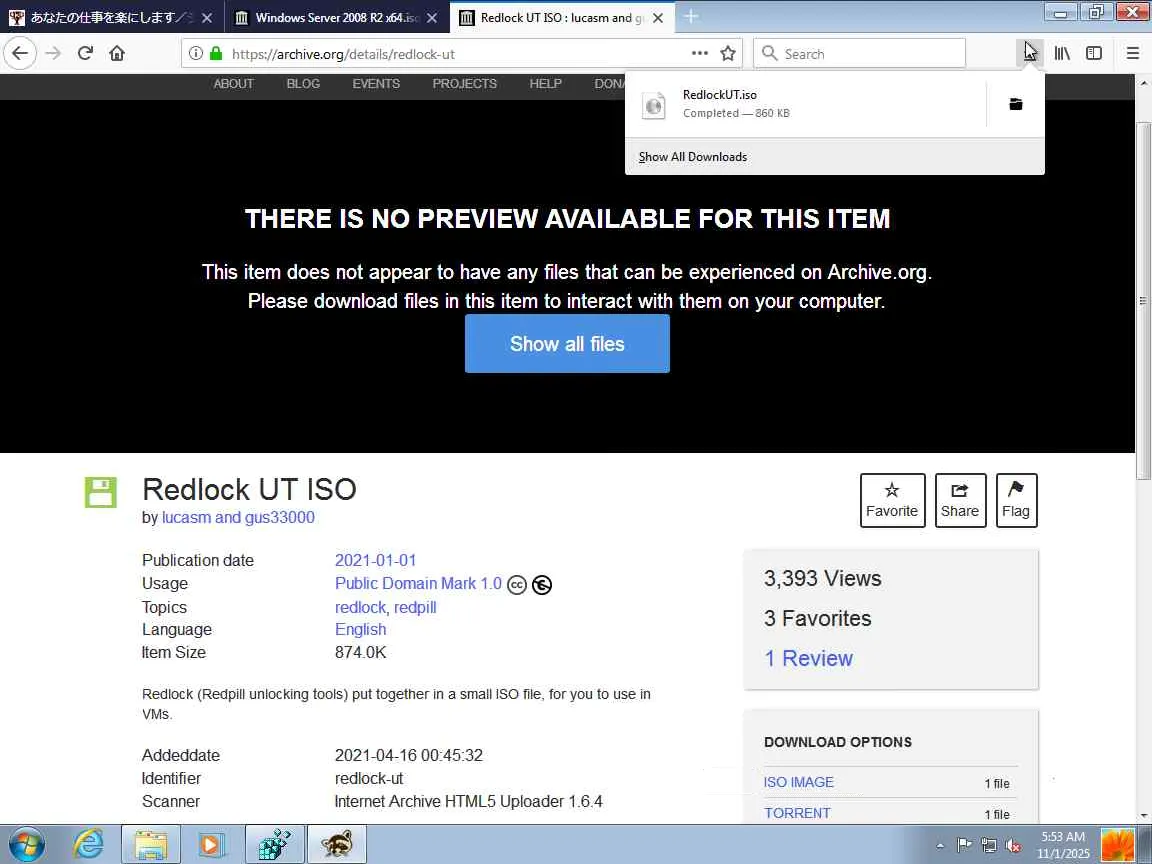Image resolution: width=1152 pixels, height=864 pixels.
Task: Show sidebars toolbar icon
Action: point(1094,53)
